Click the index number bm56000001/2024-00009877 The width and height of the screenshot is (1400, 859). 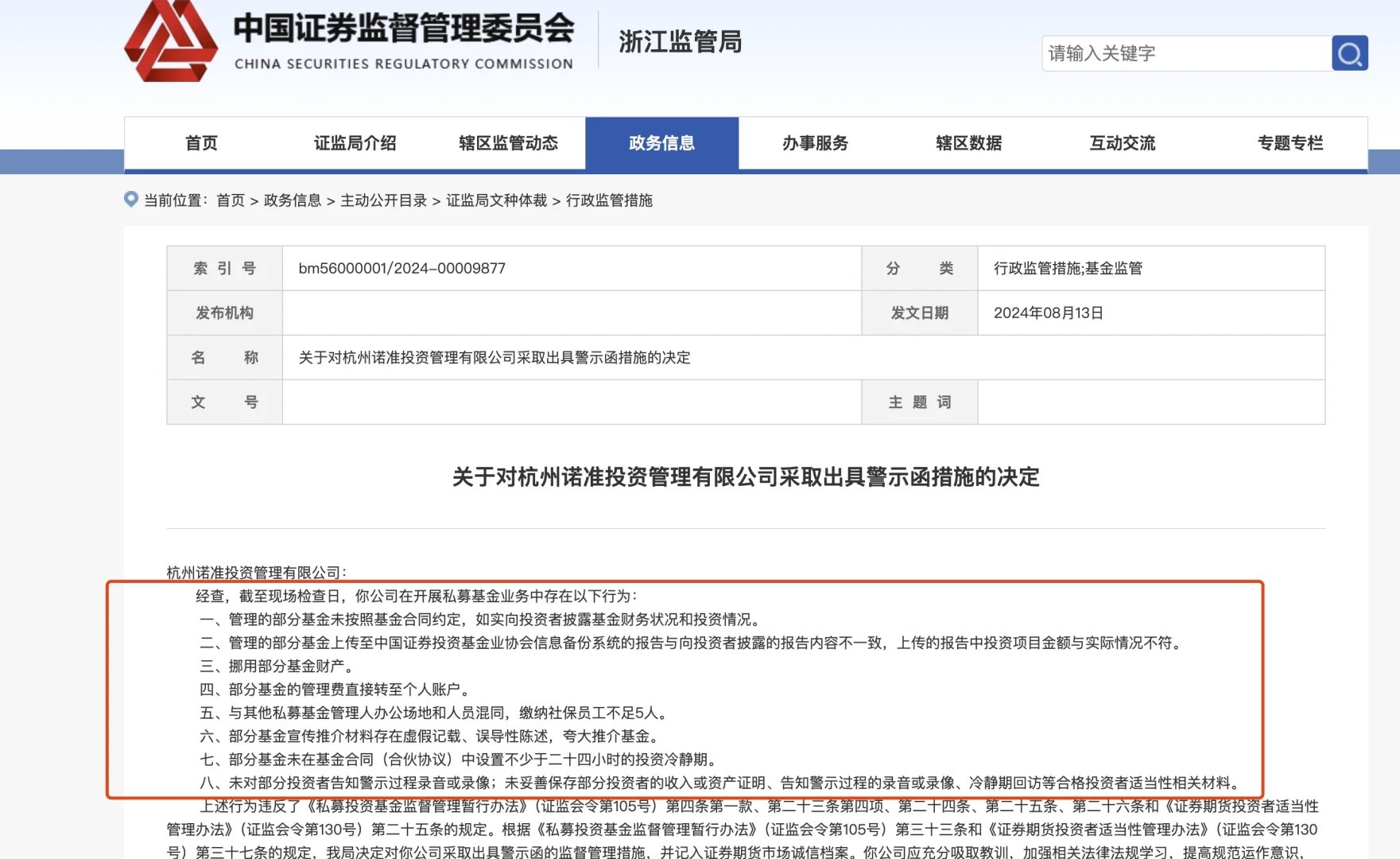(402, 268)
